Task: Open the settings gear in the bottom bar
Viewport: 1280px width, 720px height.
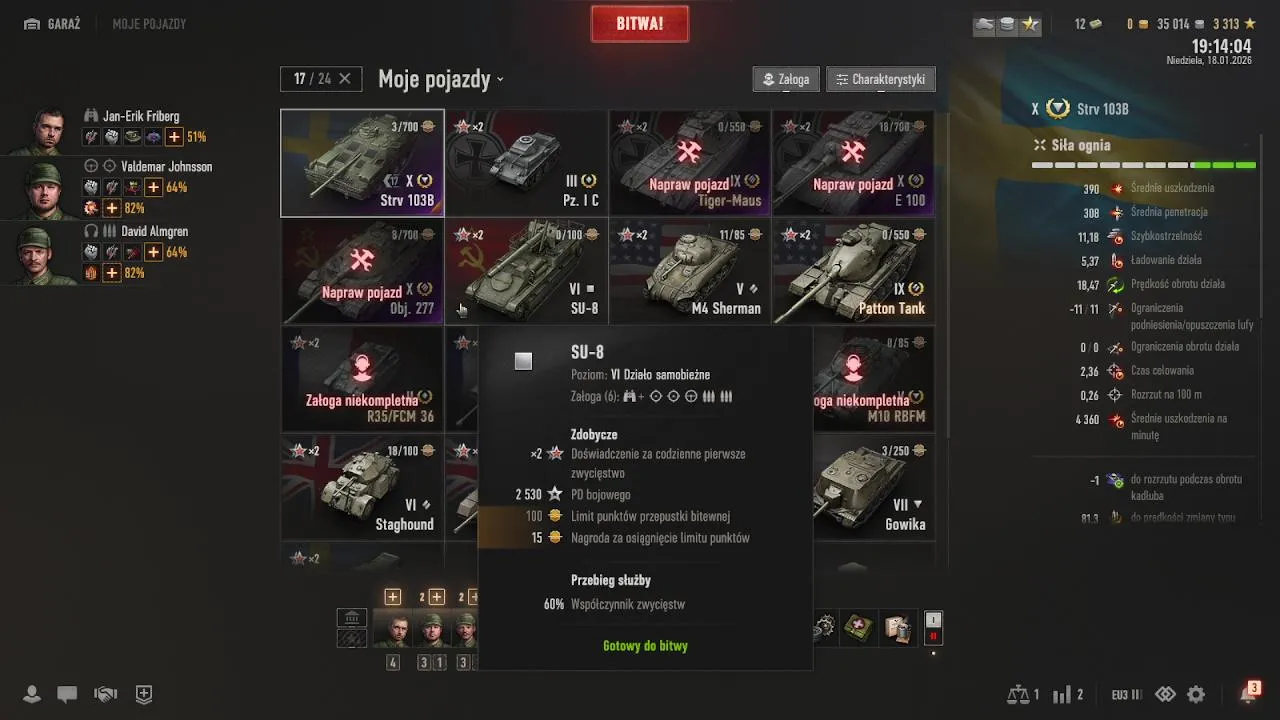Action: pyautogui.click(x=1196, y=694)
